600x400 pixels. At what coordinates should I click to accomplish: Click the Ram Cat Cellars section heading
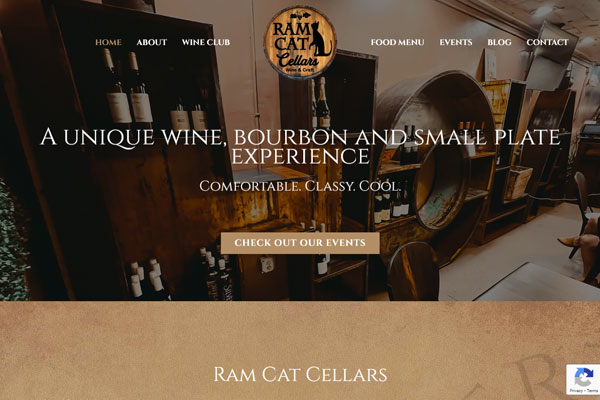[x=300, y=374]
